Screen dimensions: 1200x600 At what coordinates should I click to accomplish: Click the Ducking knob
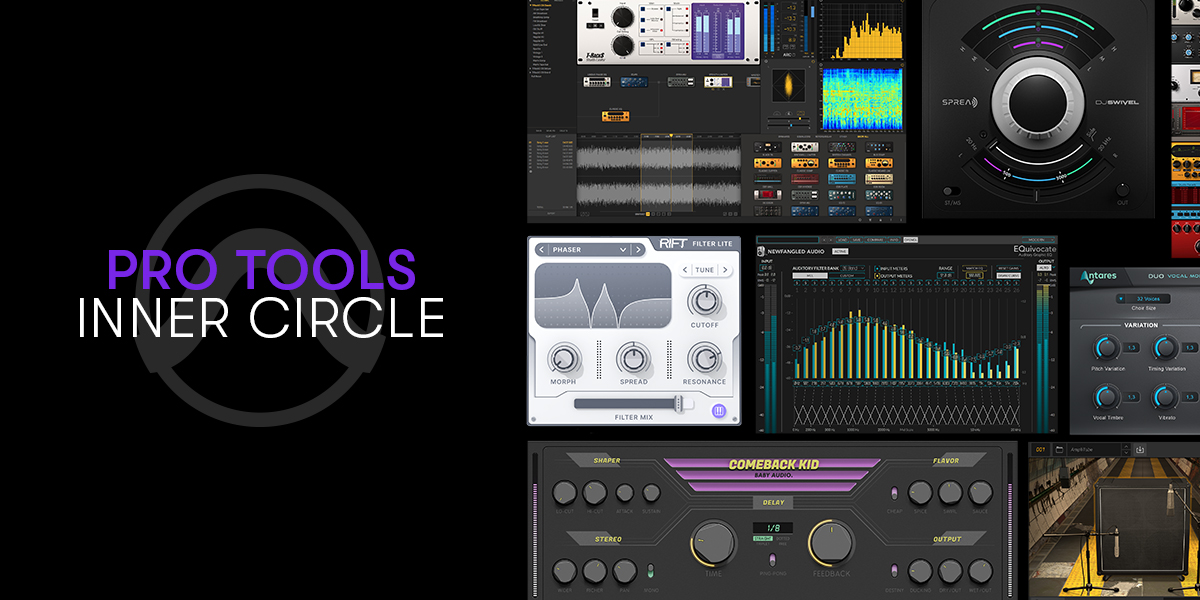pos(920,571)
